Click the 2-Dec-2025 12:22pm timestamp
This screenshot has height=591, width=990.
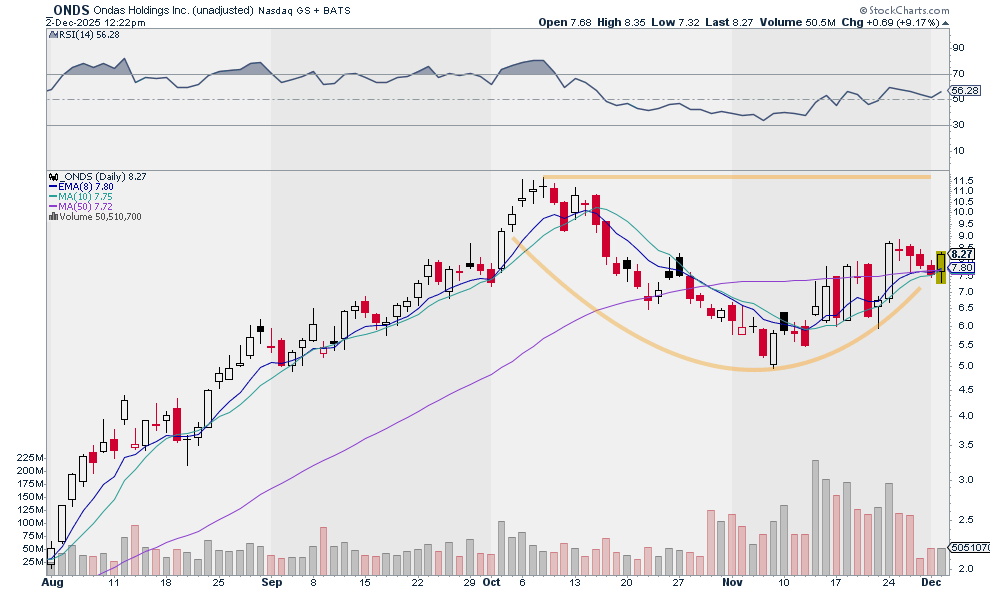(x=95, y=23)
